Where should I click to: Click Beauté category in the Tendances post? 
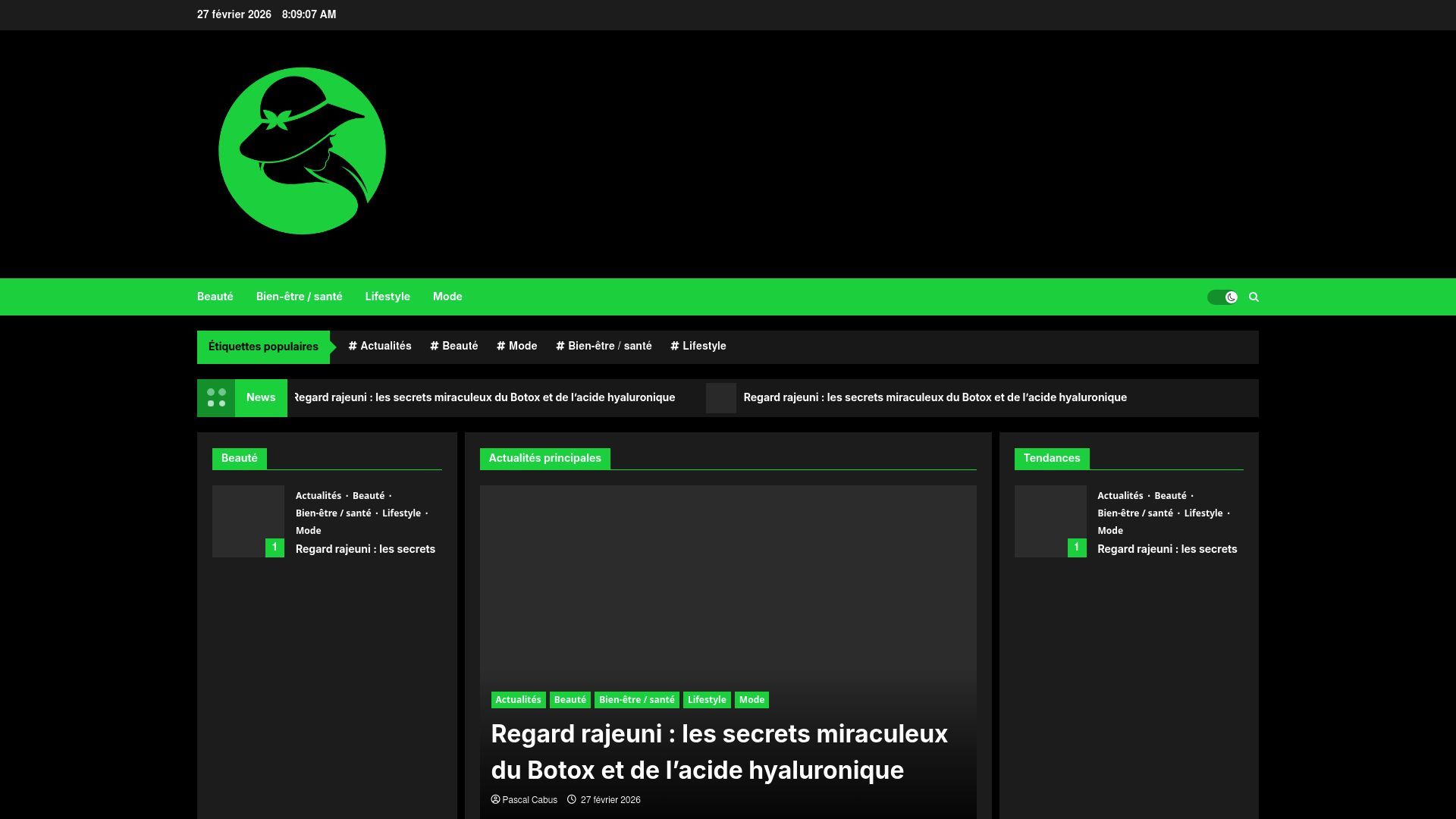tap(1170, 496)
